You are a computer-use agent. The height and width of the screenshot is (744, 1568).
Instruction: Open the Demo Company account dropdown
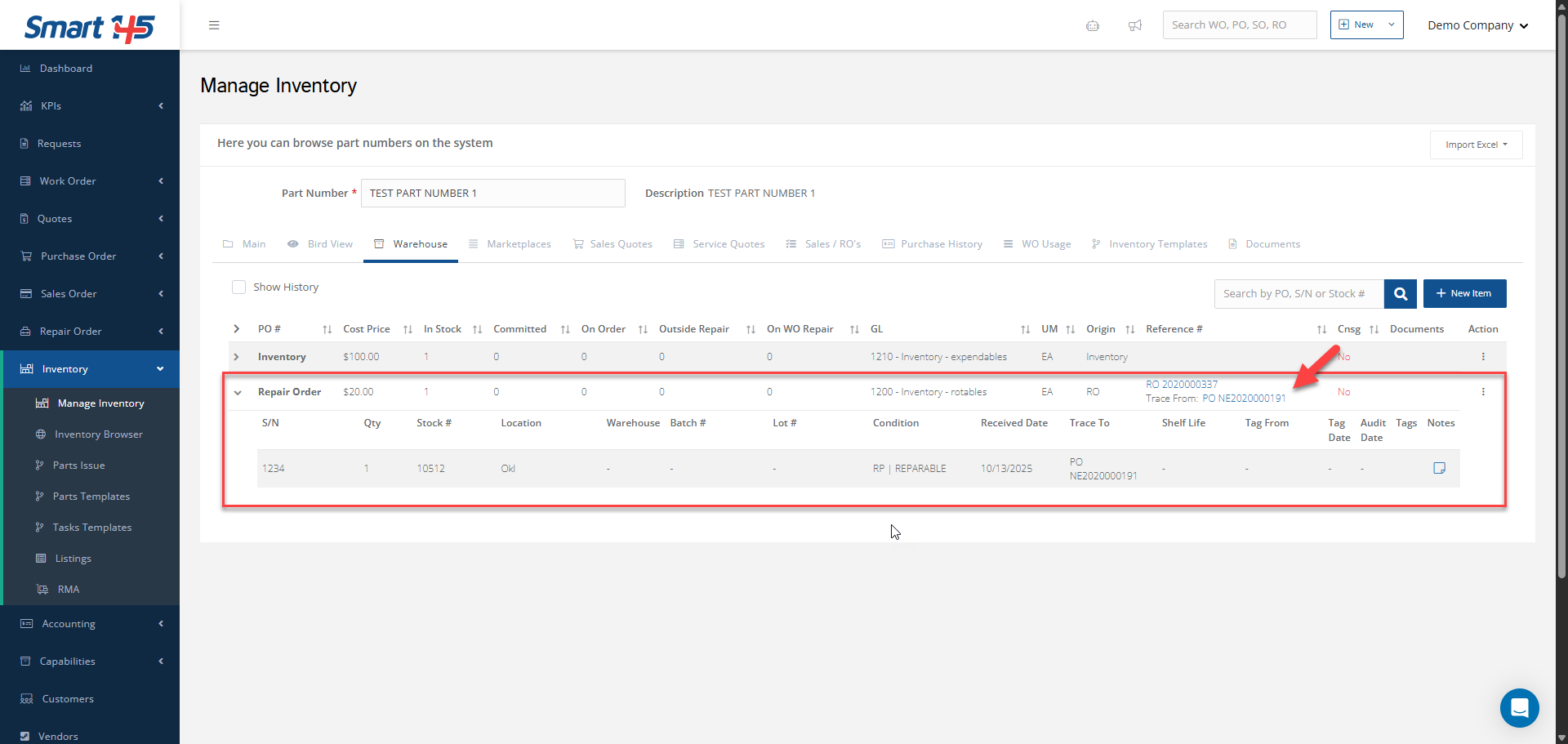pyautogui.click(x=1477, y=25)
